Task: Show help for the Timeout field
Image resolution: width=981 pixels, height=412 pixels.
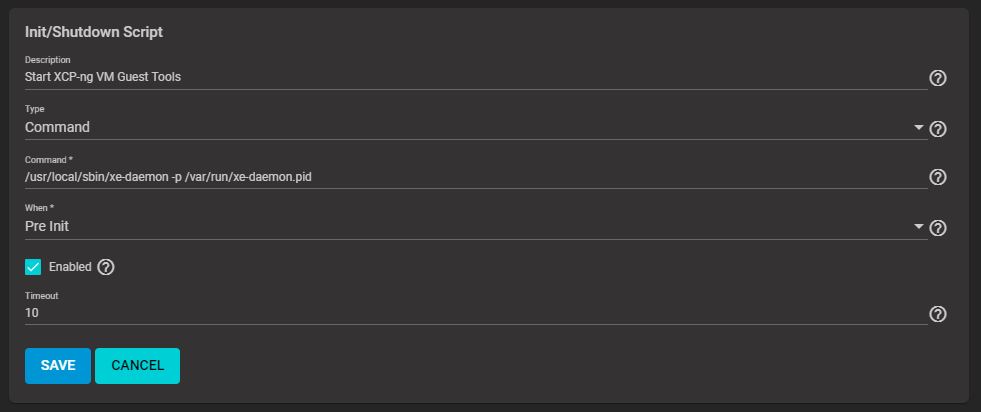Action: (x=937, y=314)
